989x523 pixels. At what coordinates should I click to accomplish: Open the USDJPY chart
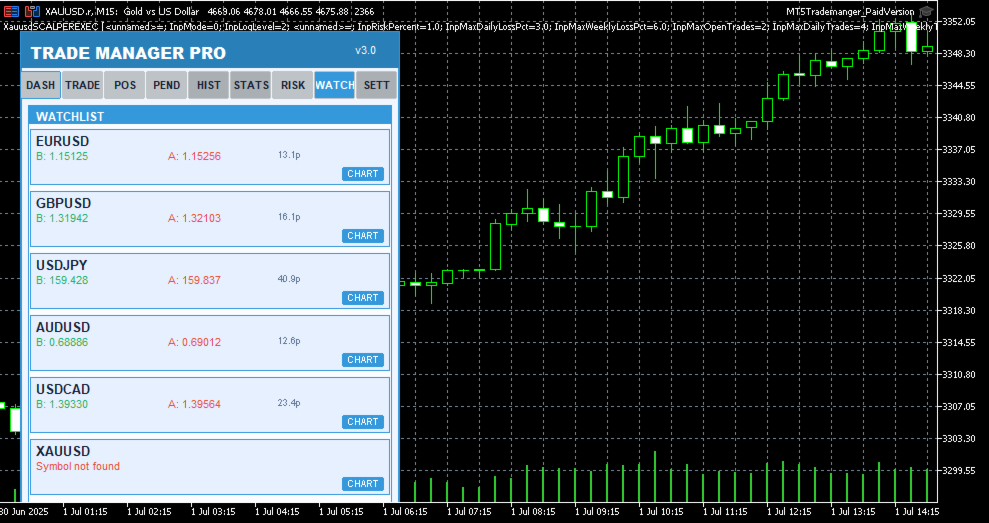point(363,297)
